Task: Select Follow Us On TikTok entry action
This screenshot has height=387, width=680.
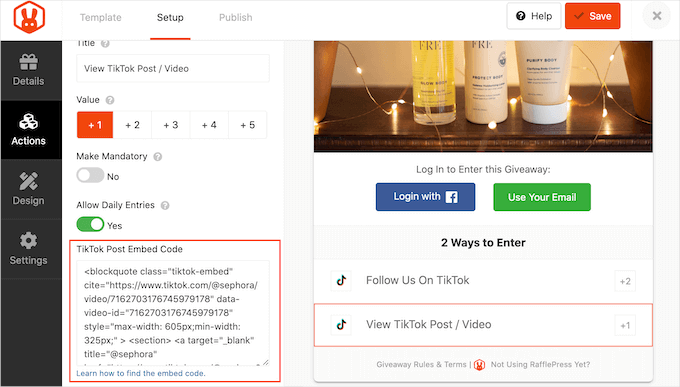Action: point(483,281)
